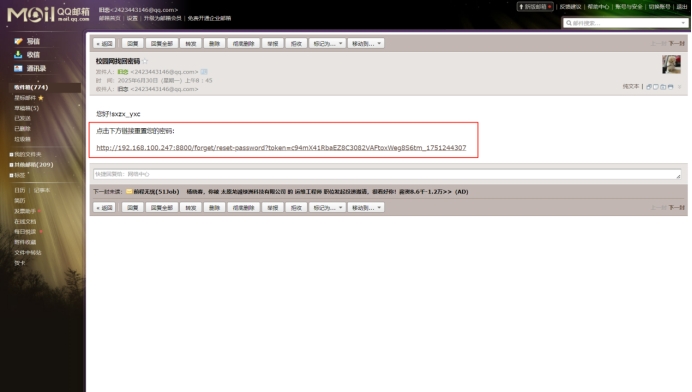The image size is (692, 392).
Task: Open the 移动到 dropdown in top toolbar
Action: [366, 43]
